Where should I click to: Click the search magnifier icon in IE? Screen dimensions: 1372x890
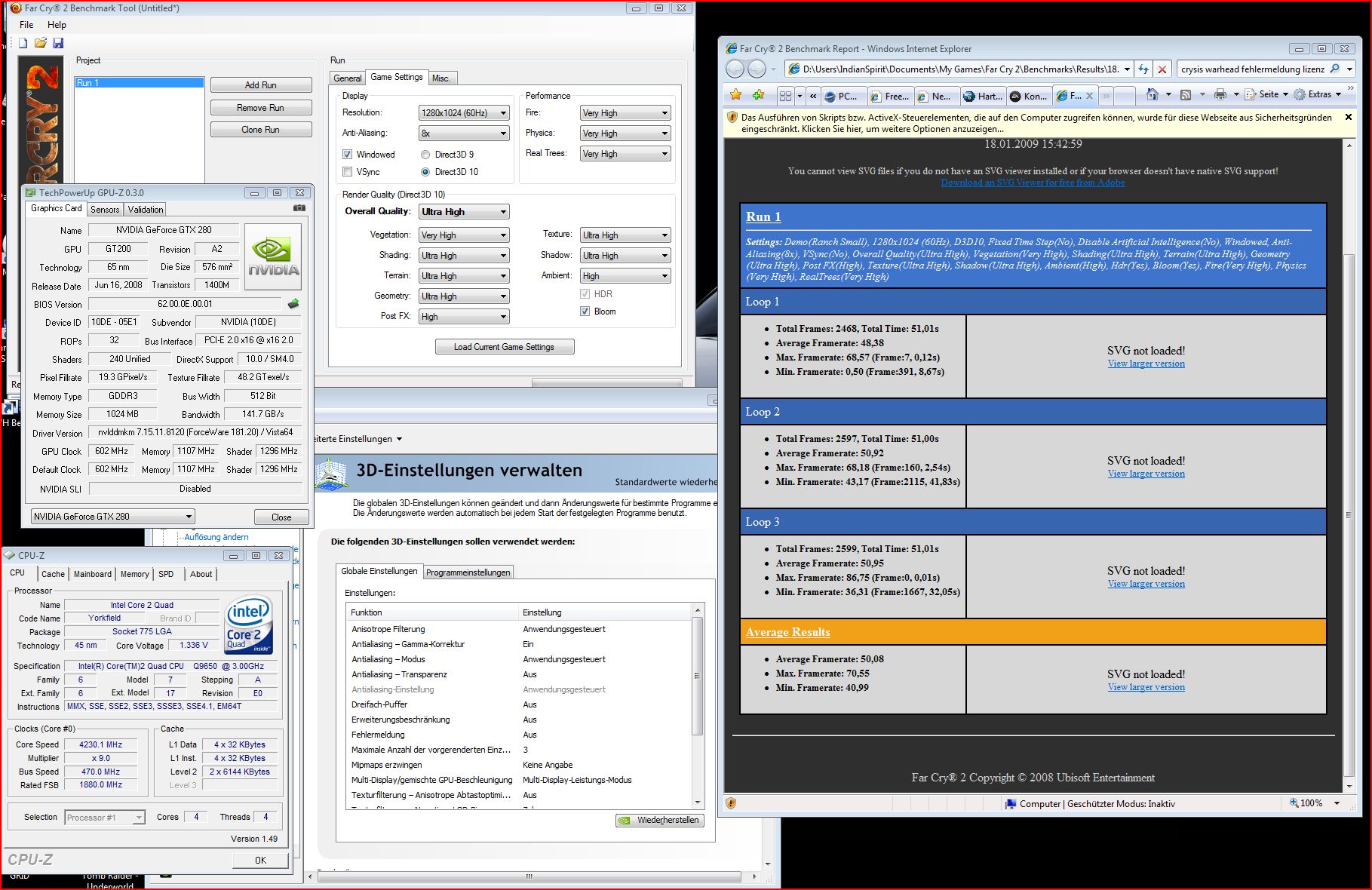[x=1335, y=69]
